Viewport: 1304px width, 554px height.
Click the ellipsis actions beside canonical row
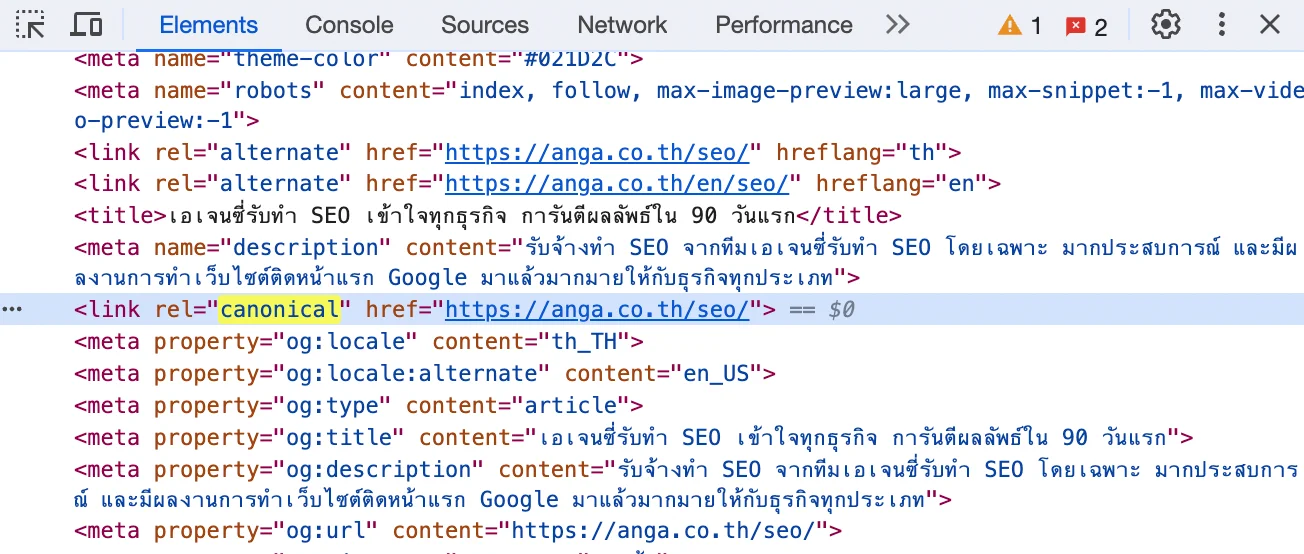[x=12, y=310]
